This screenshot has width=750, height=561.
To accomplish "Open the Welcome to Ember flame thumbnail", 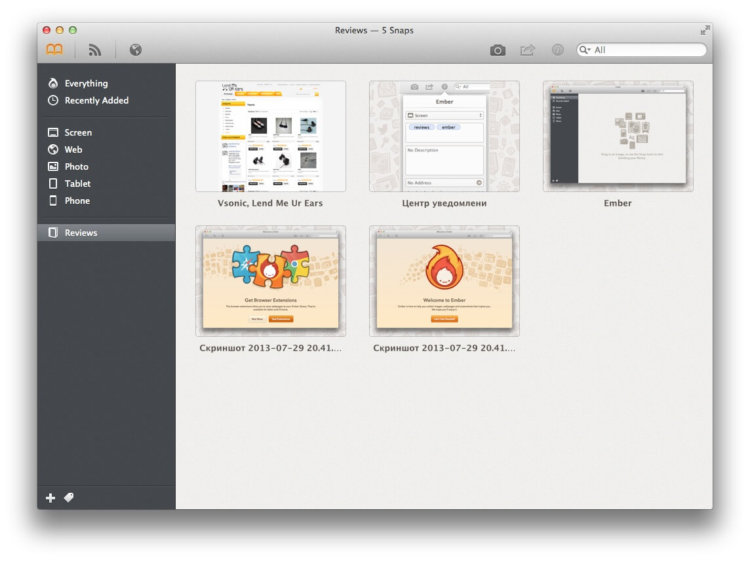I will point(444,281).
